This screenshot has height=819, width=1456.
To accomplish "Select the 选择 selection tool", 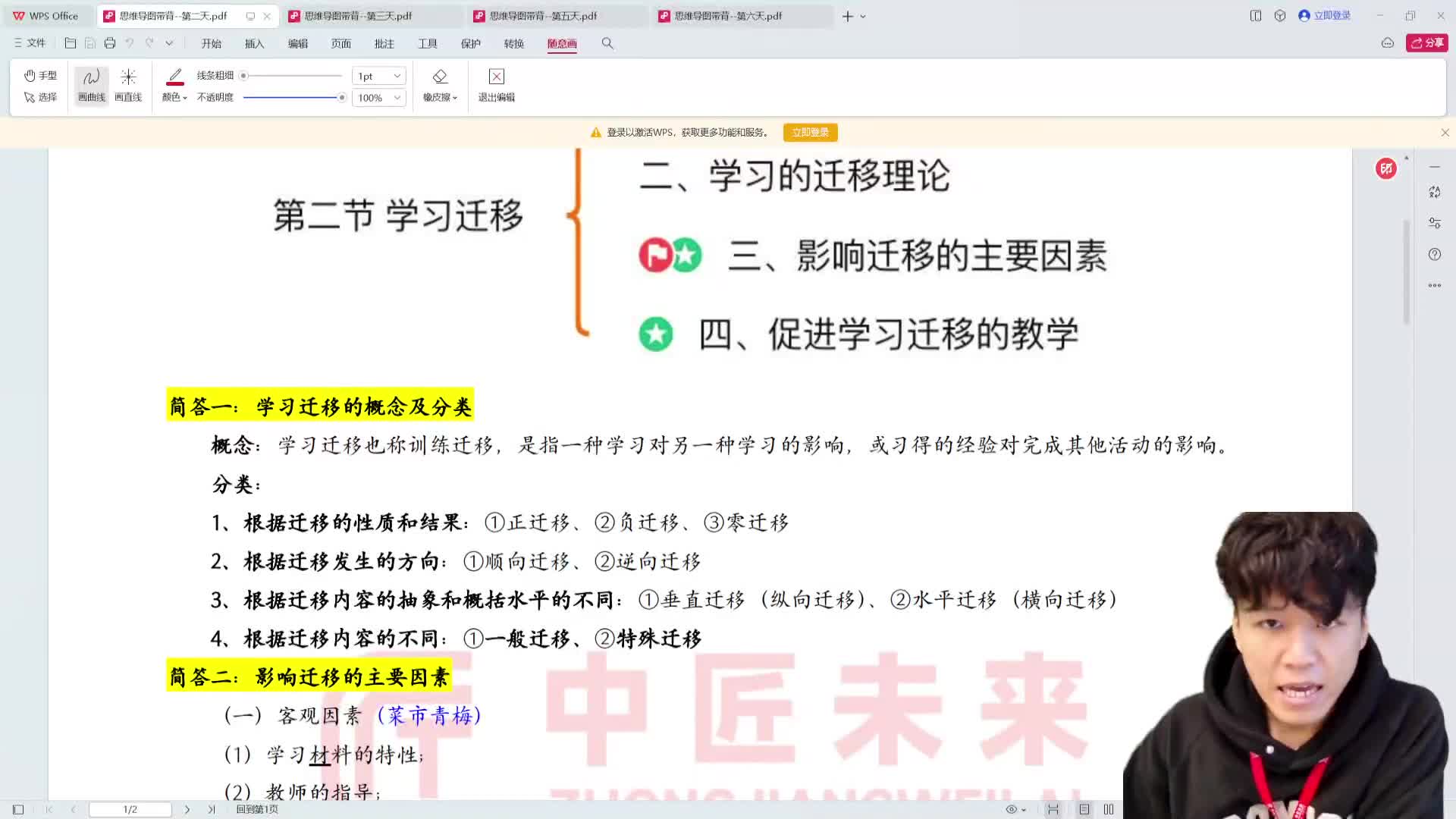I will pos(40,97).
